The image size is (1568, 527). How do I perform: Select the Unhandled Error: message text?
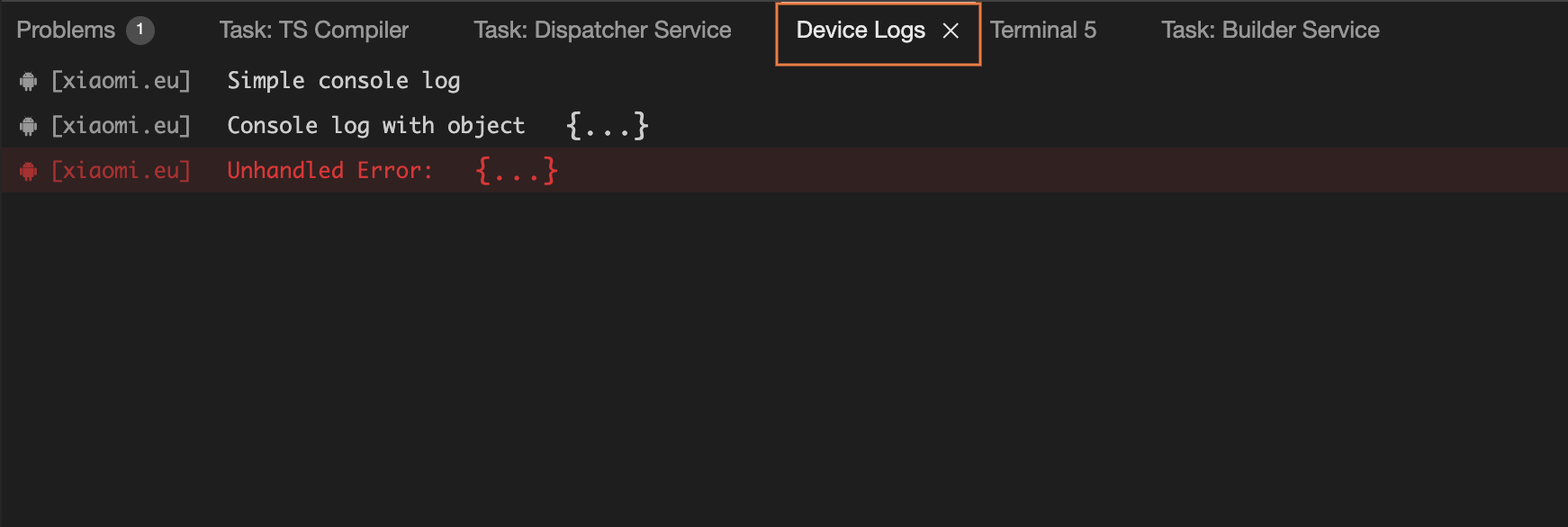tap(330, 171)
